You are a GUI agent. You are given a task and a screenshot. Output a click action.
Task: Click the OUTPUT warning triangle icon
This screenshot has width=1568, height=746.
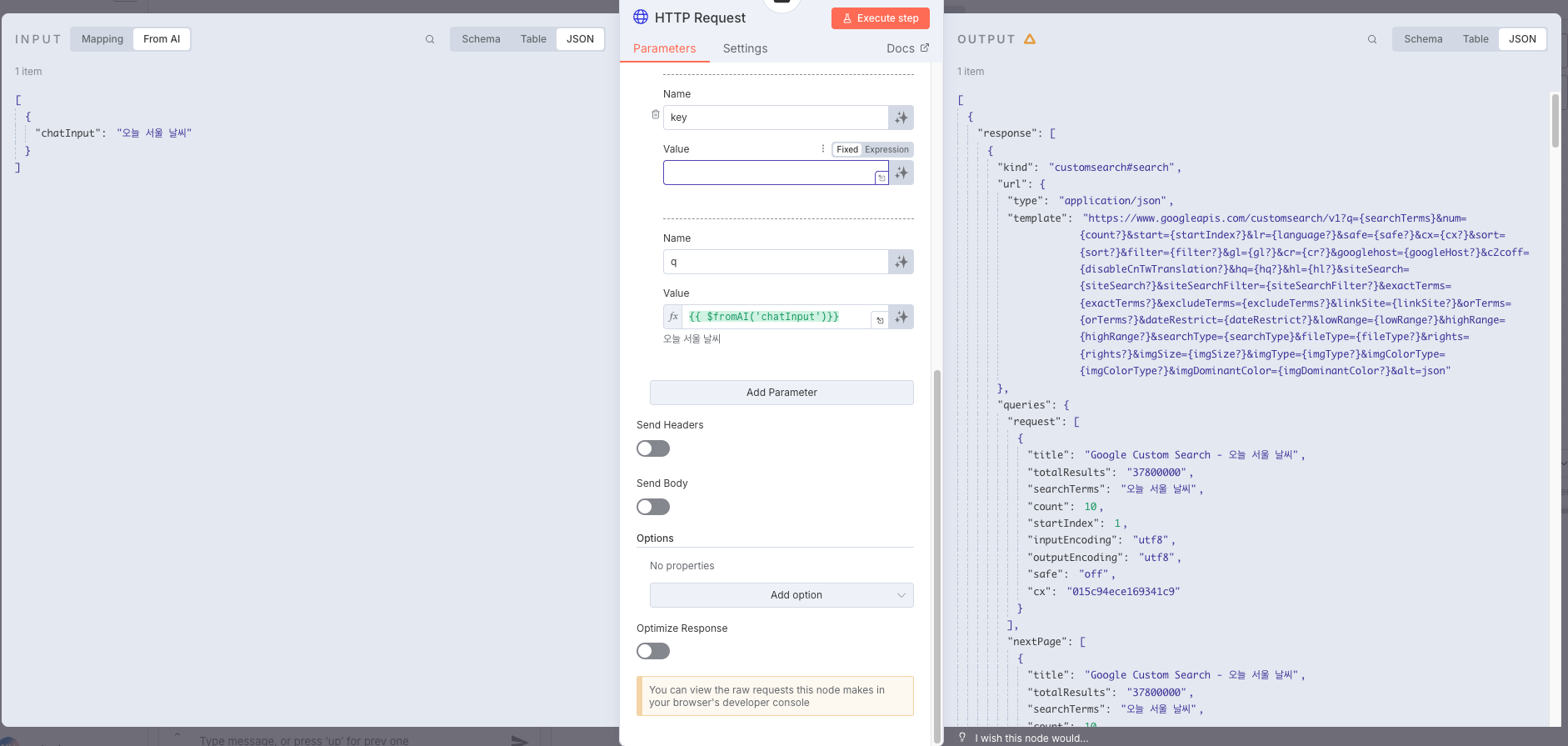tap(1030, 39)
